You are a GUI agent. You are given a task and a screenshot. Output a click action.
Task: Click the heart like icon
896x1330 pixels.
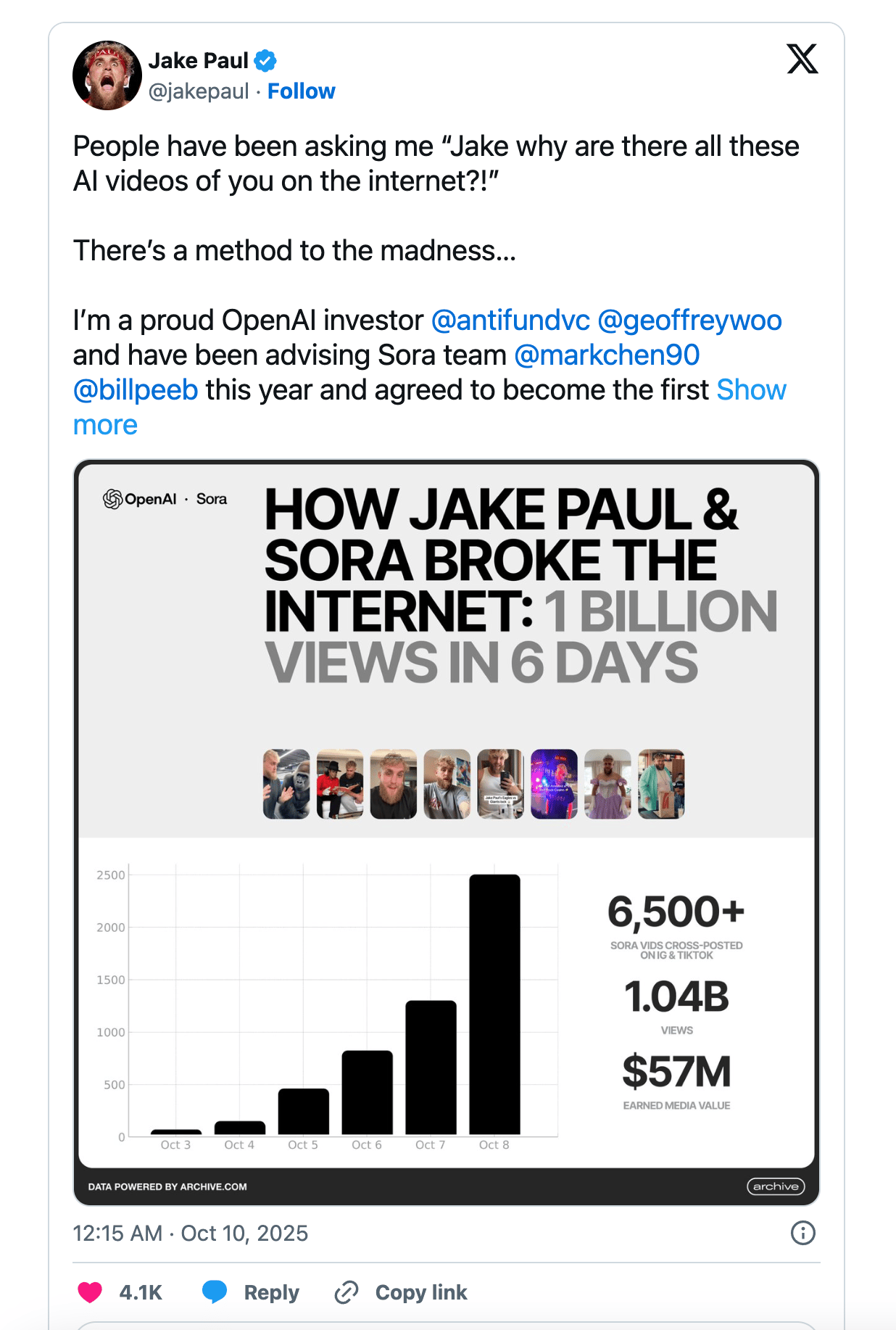90,1292
